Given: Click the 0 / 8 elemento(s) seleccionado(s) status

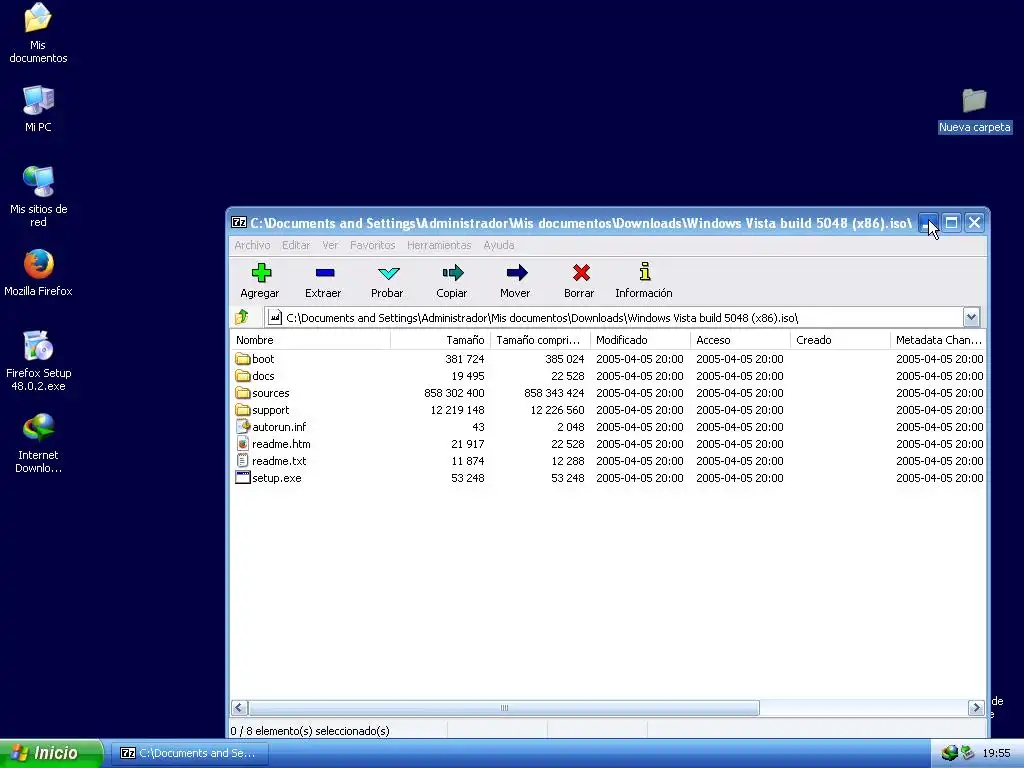Looking at the screenshot, I should pyautogui.click(x=310, y=731).
